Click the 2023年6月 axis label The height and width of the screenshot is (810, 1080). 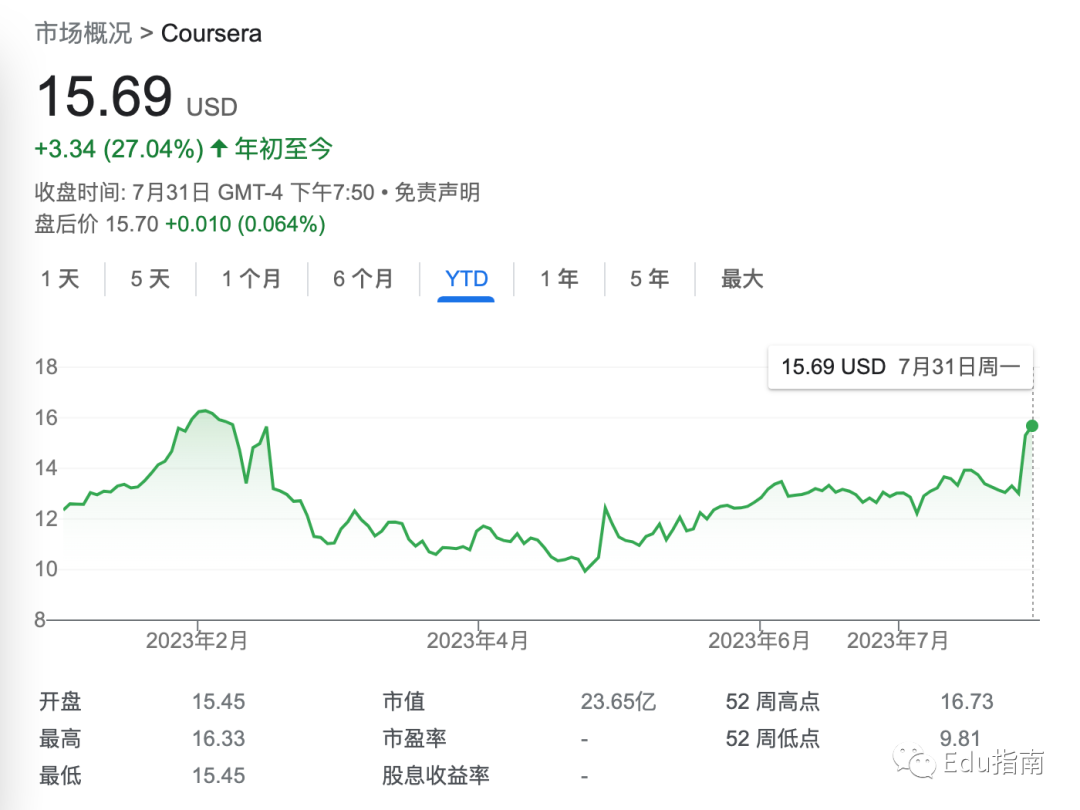click(759, 641)
